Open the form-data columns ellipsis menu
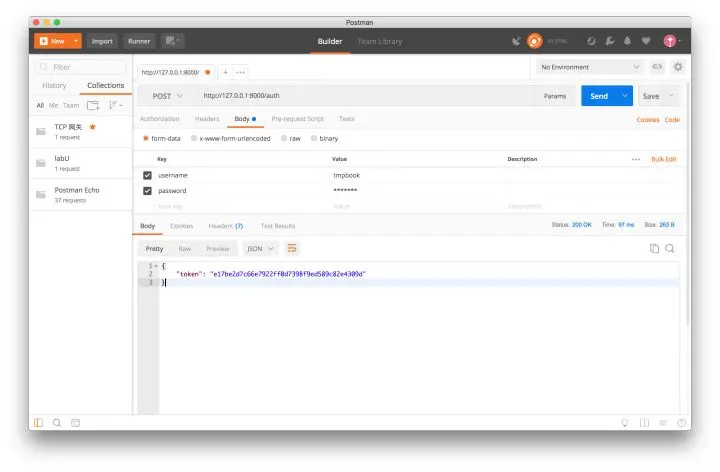 (636, 159)
